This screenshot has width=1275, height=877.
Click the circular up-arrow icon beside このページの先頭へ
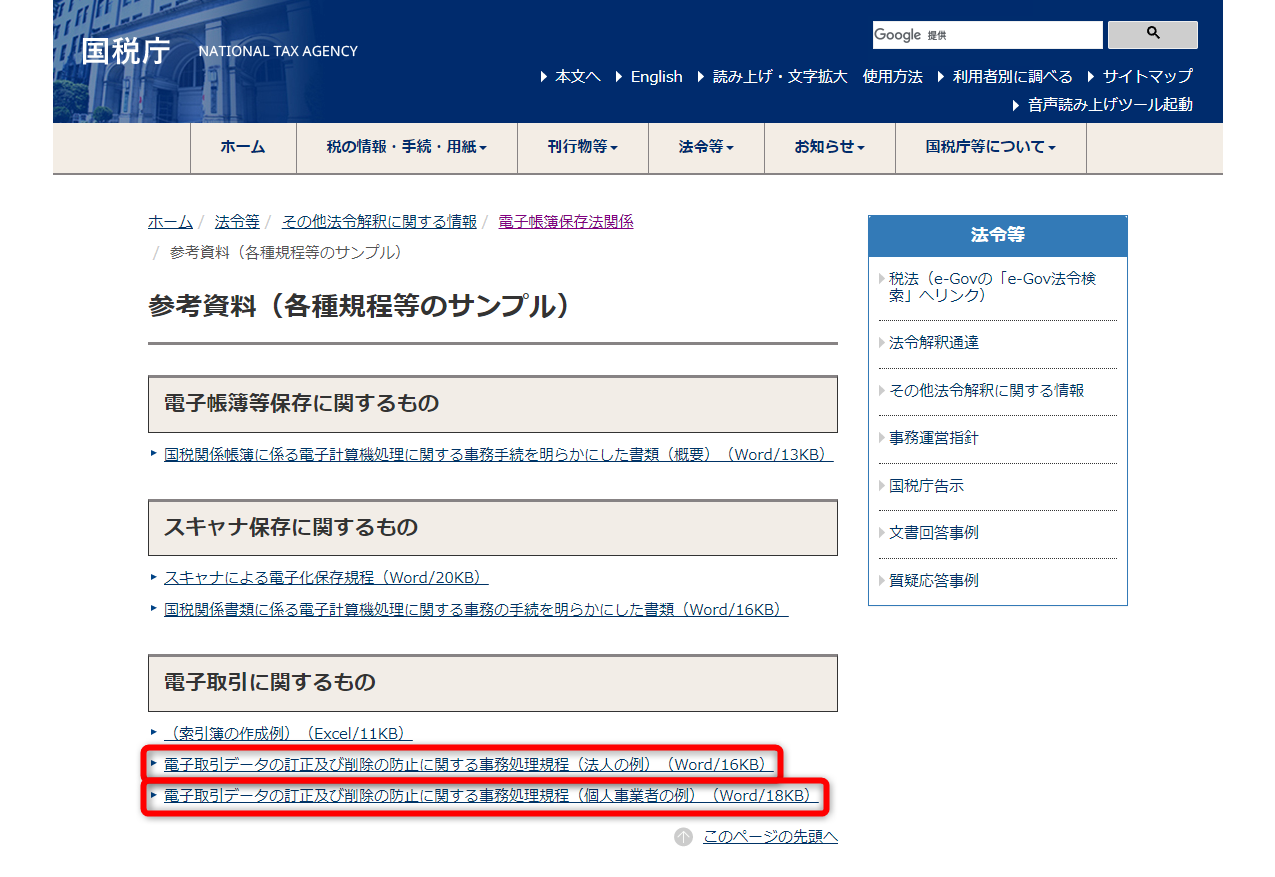[683, 838]
